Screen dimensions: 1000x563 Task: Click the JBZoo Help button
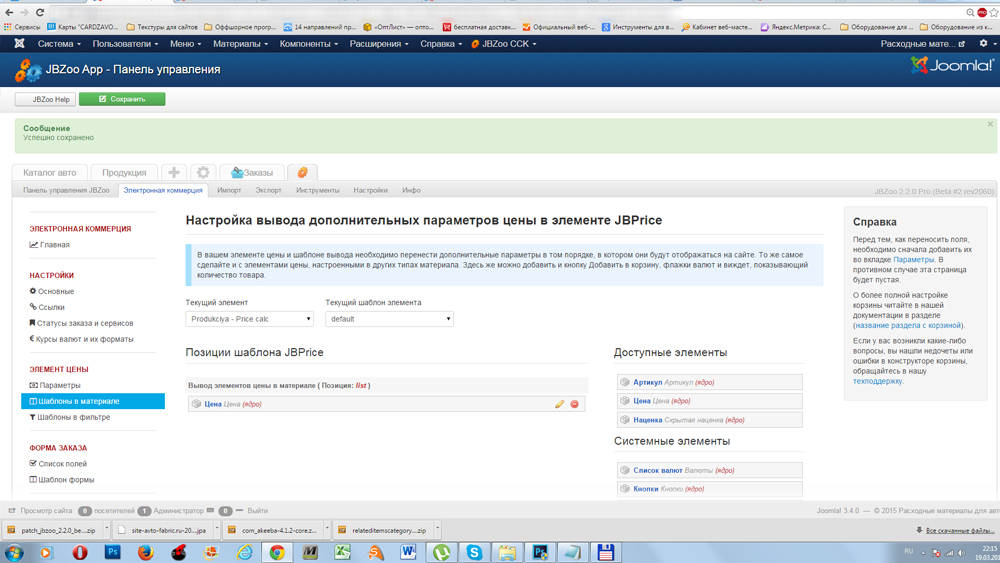tap(45, 99)
